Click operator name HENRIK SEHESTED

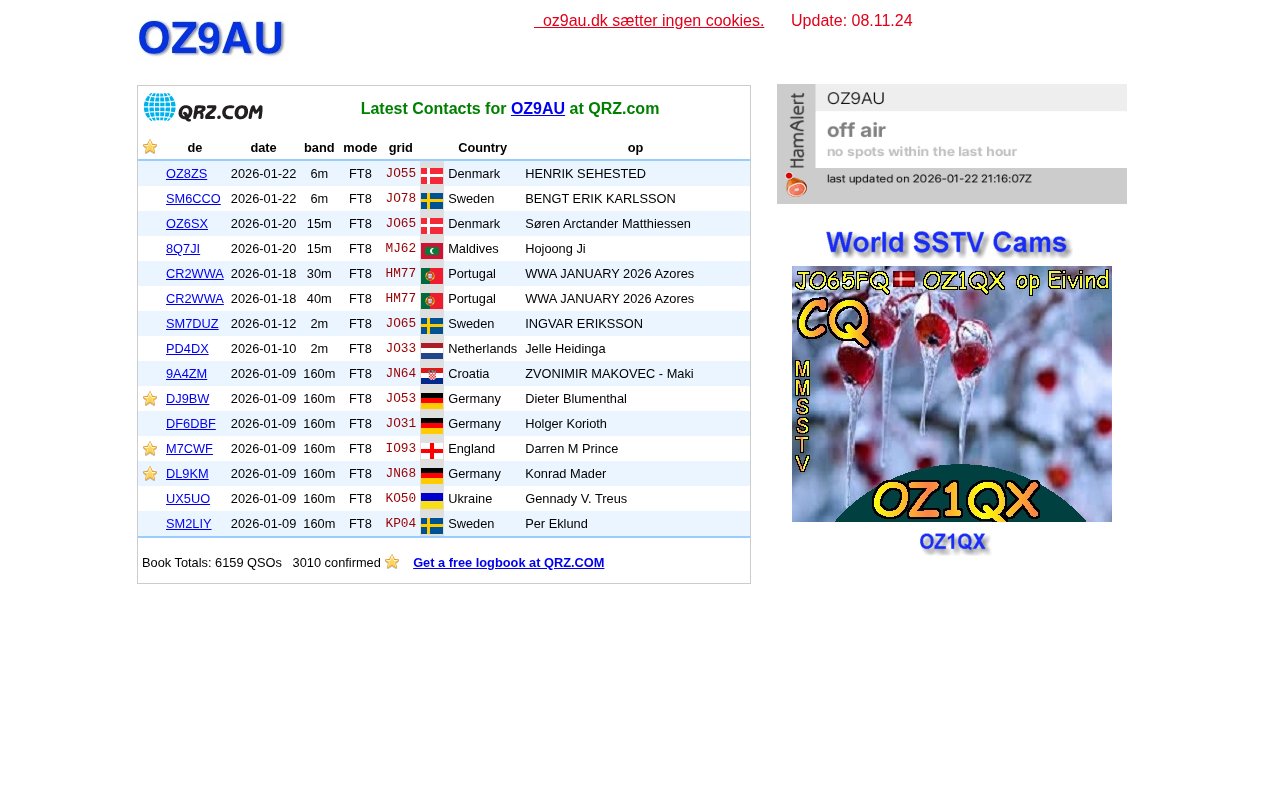[x=586, y=174]
